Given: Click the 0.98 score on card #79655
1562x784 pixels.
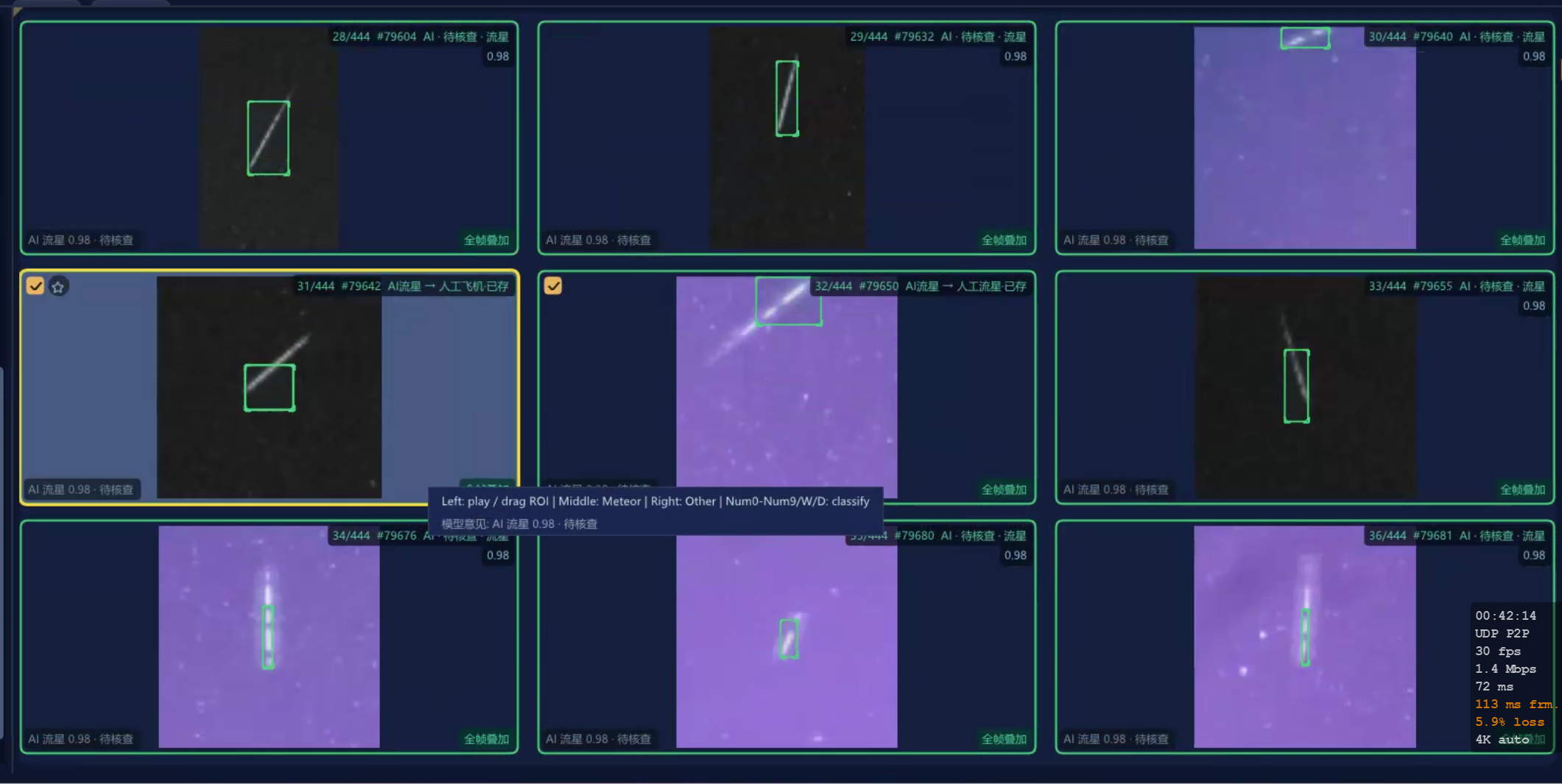Looking at the screenshot, I should click(1534, 306).
